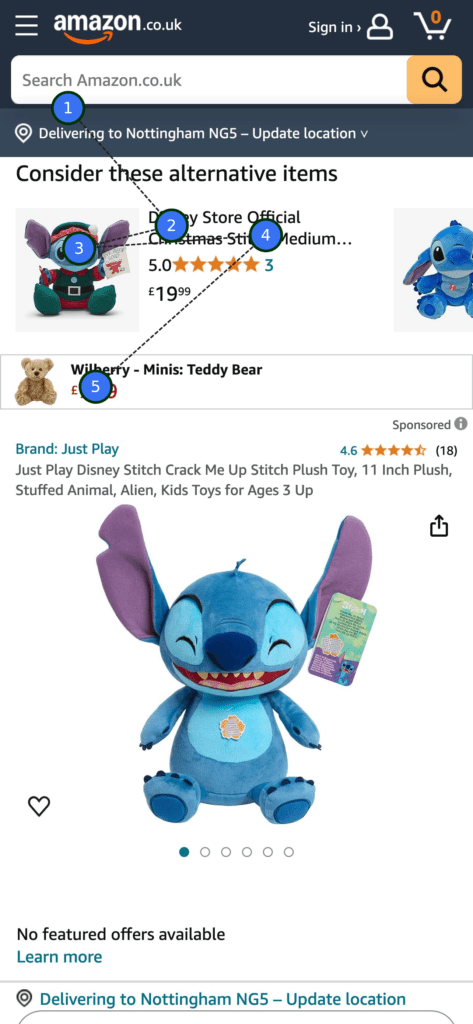The width and height of the screenshot is (473, 1024).
Task: Focus the Search Amazon.co.uk field
Action: (209, 80)
